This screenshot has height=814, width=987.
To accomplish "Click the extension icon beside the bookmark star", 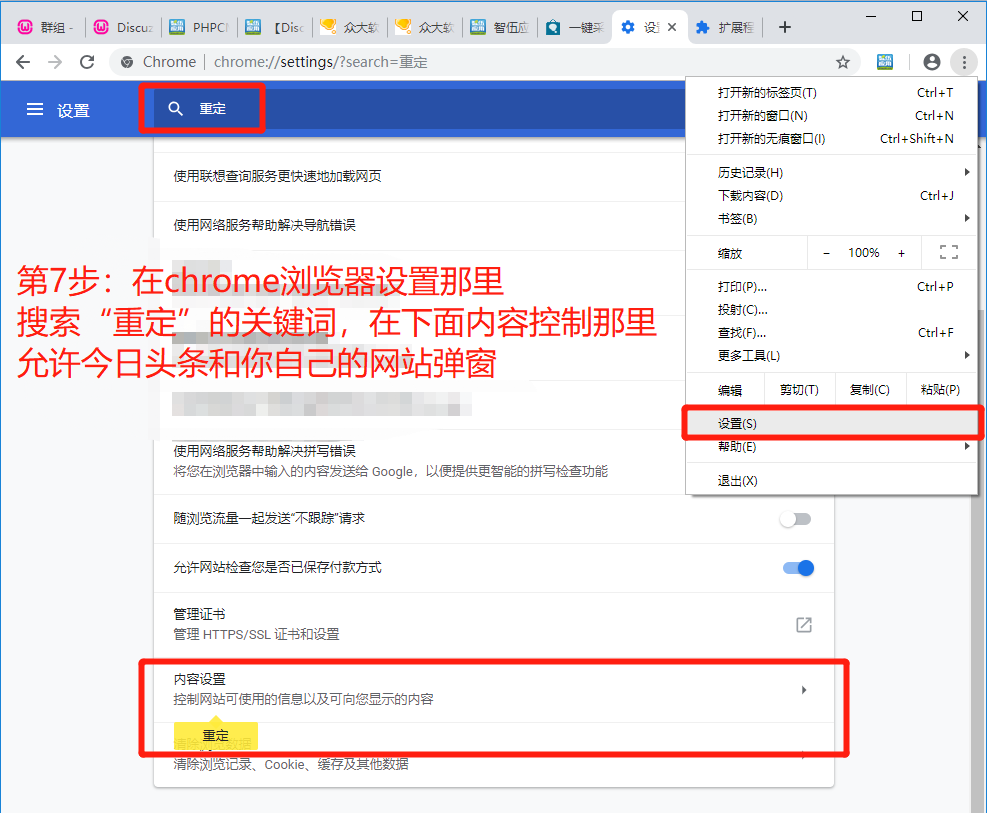I will [884, 62].
